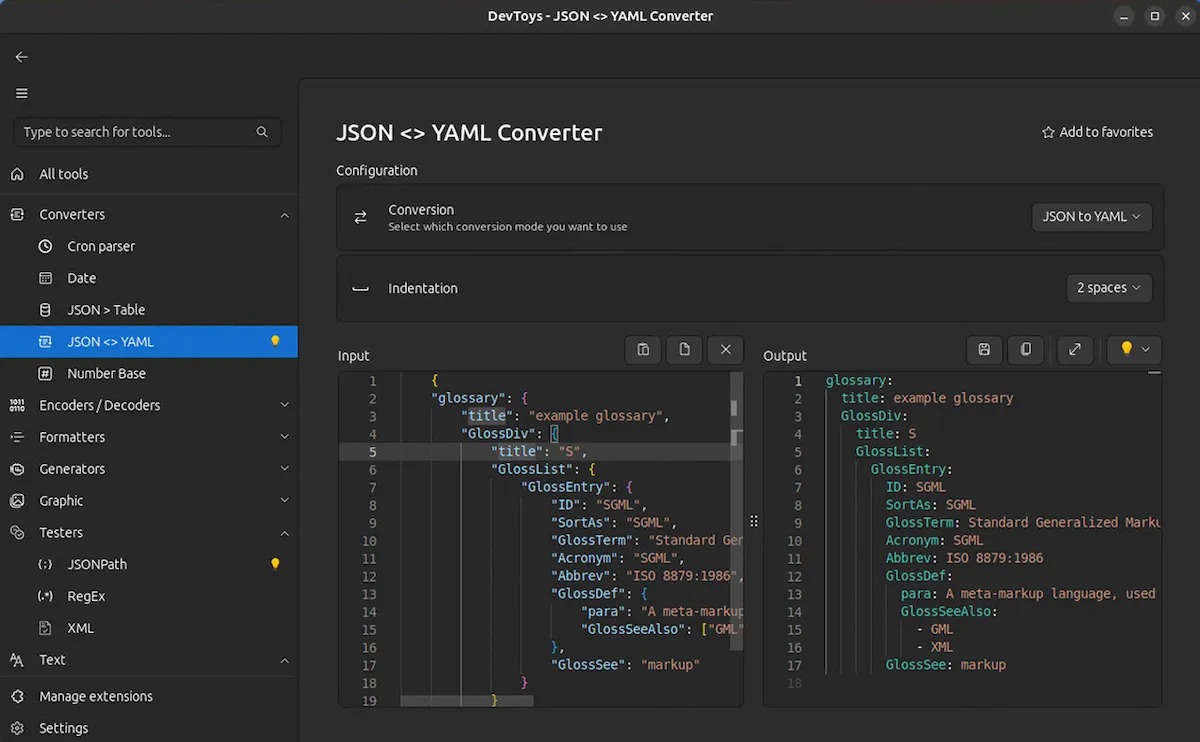Select the Cron parser tool
The width and height of the screenshot is (1200, 742).
149,246
